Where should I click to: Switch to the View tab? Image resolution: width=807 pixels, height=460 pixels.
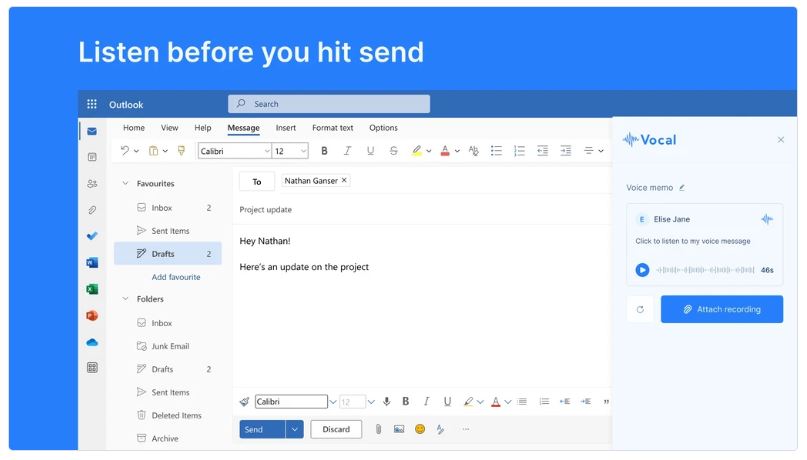169,128
